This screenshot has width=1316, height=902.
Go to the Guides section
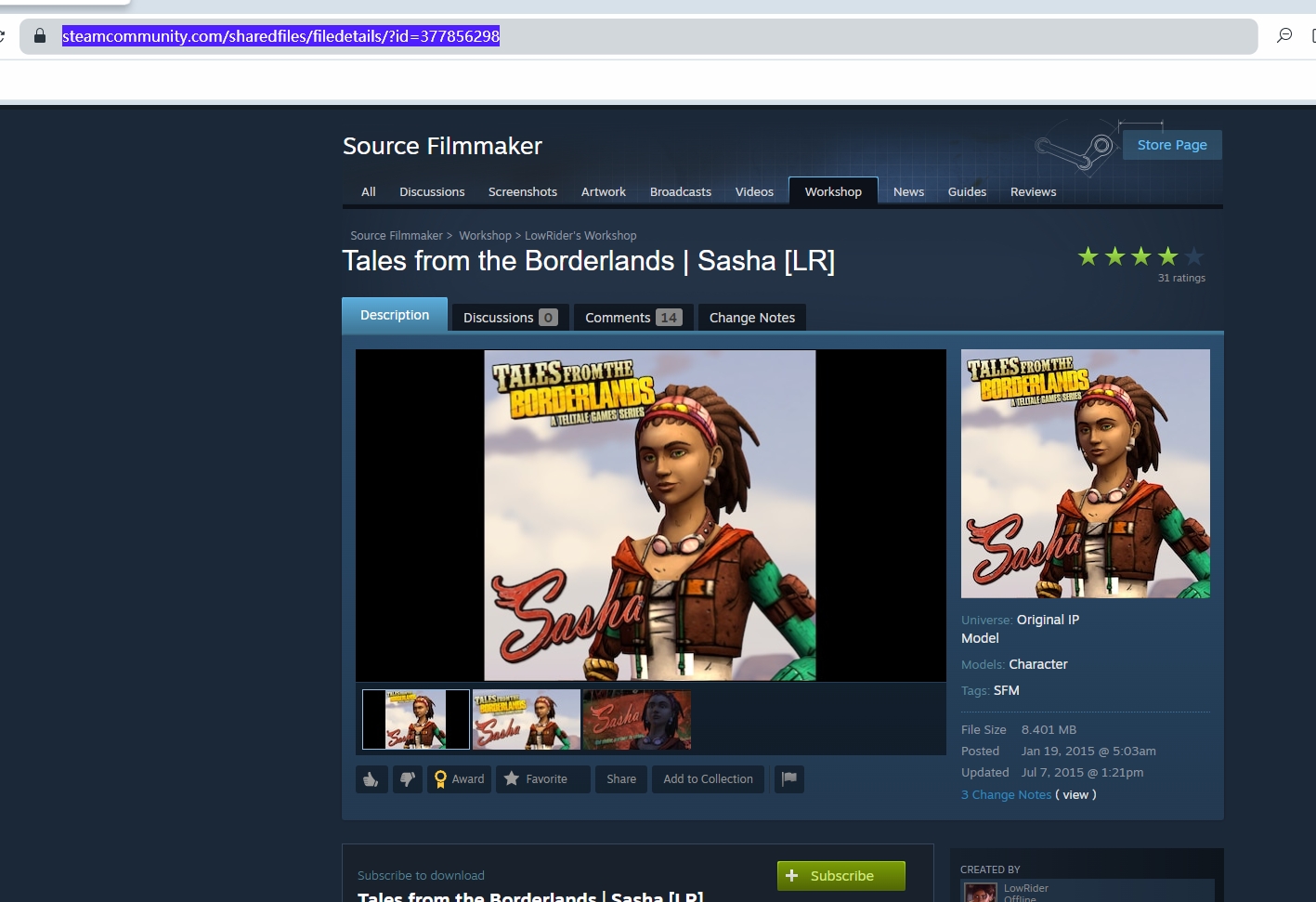967,192
